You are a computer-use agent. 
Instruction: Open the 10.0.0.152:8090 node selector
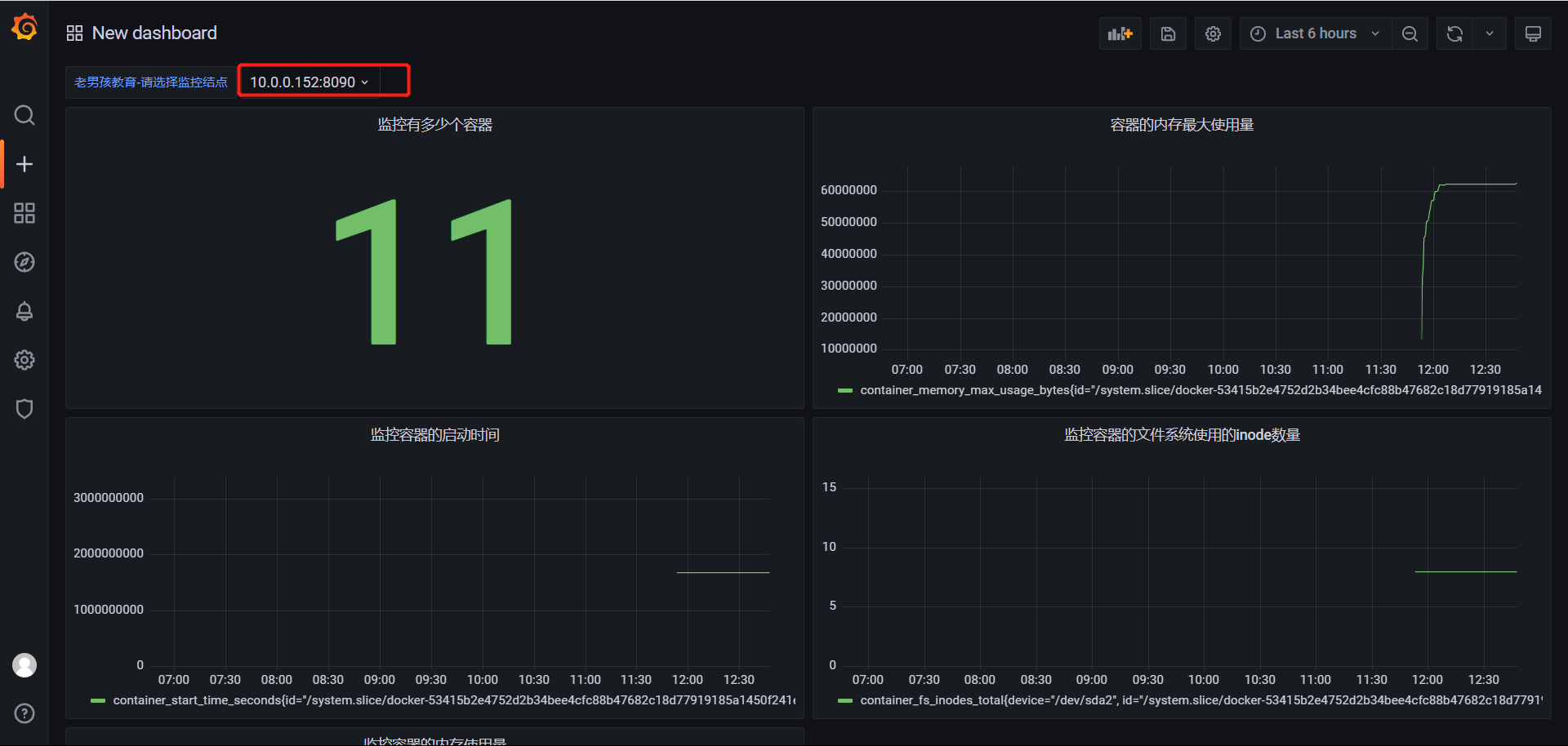point(310,82)
